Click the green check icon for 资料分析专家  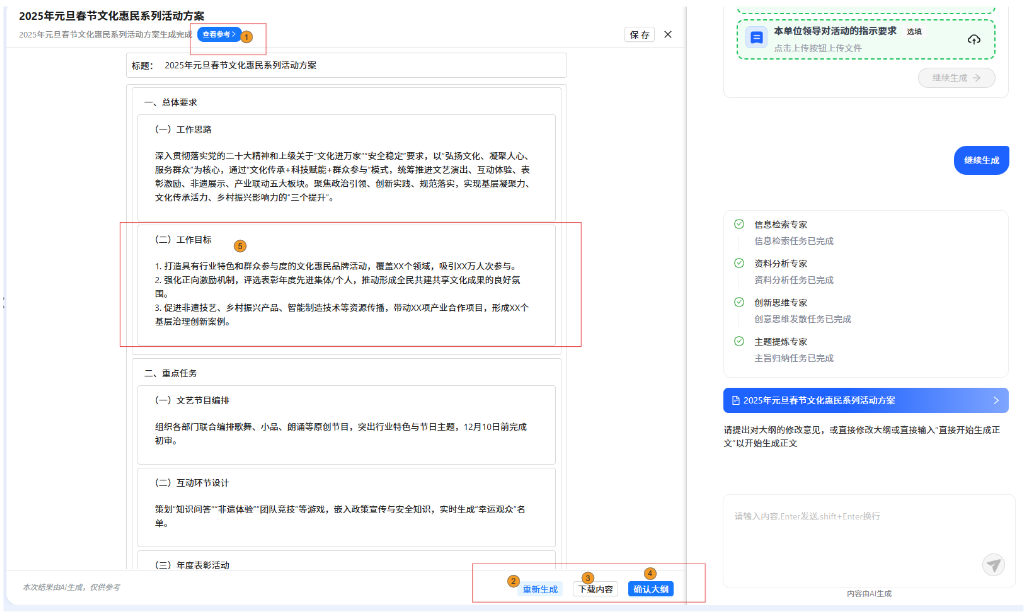coord(739,263)
